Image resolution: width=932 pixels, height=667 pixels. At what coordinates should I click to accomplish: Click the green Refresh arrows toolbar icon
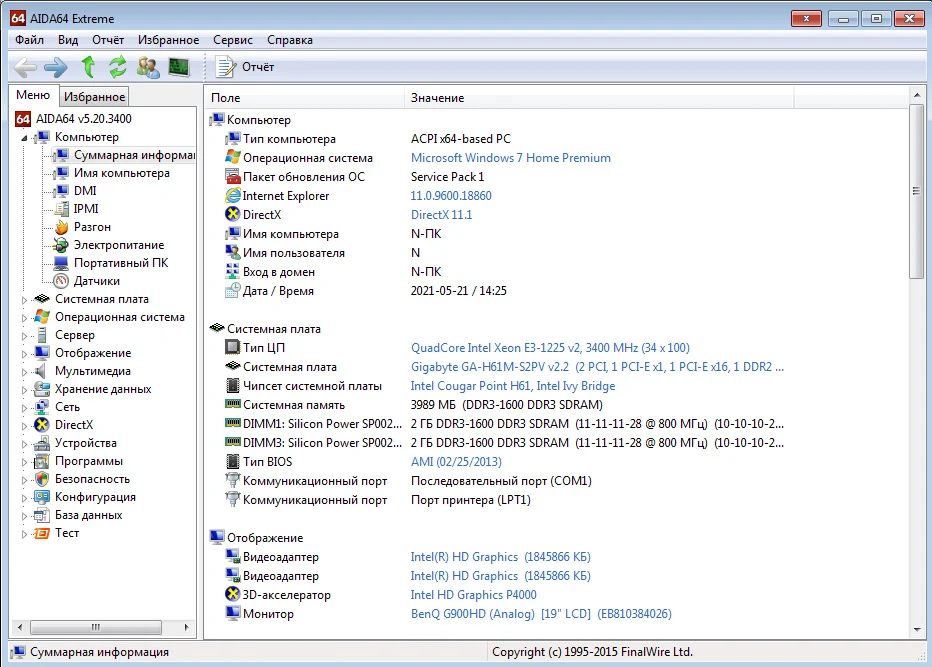pos(118,67)
